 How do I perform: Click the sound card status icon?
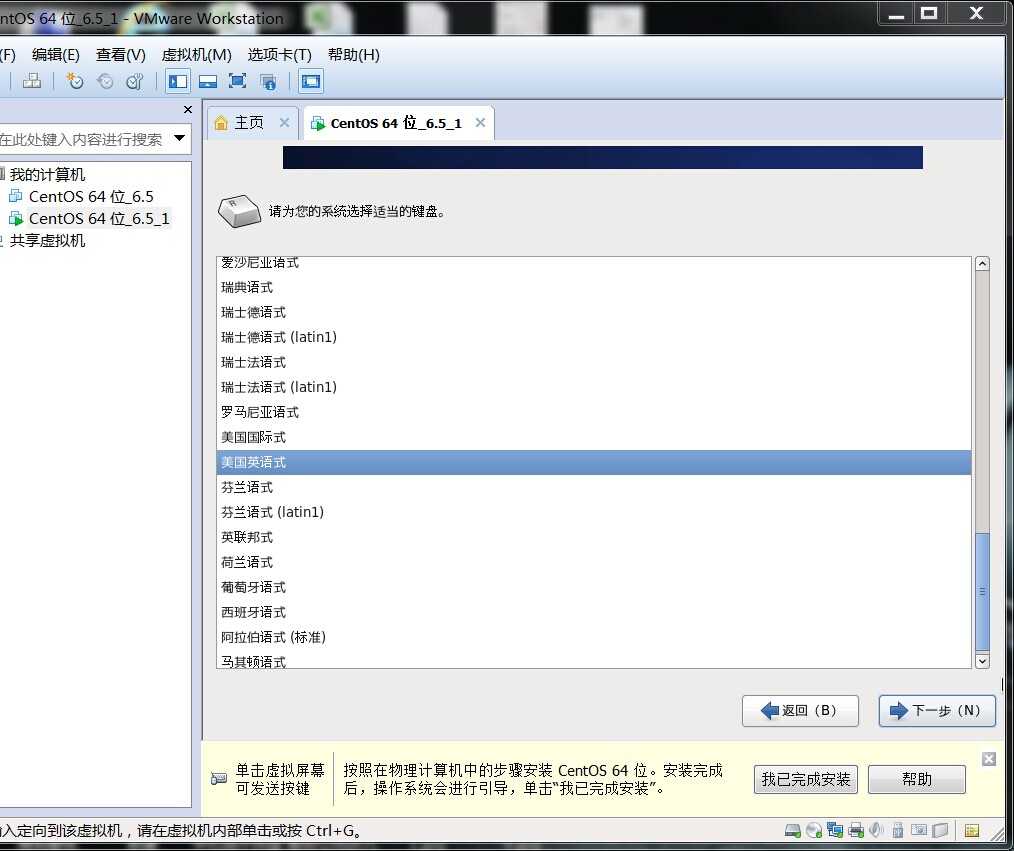coord(877,830)
